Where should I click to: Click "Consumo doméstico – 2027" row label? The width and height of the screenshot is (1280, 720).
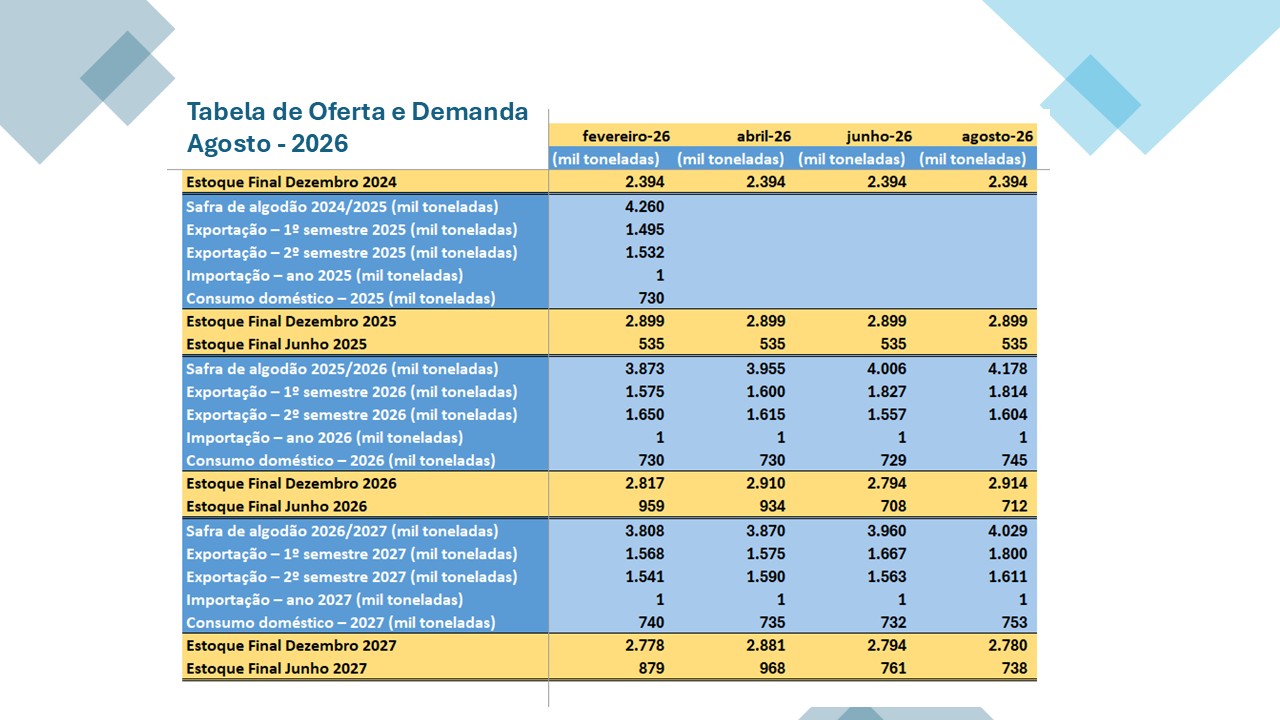click(341, 623)
